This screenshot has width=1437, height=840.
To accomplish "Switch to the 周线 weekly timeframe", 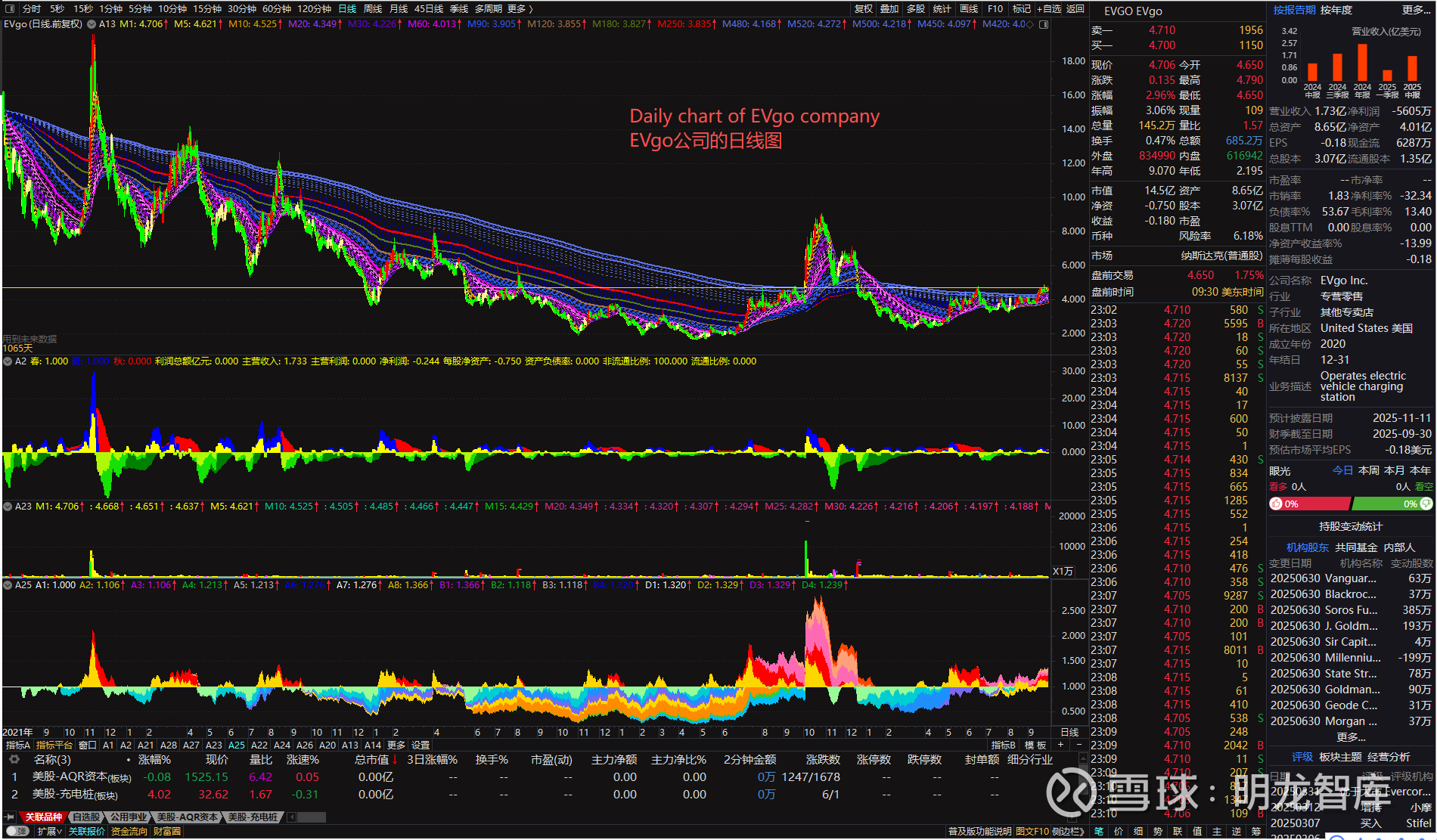I will 373,9.
